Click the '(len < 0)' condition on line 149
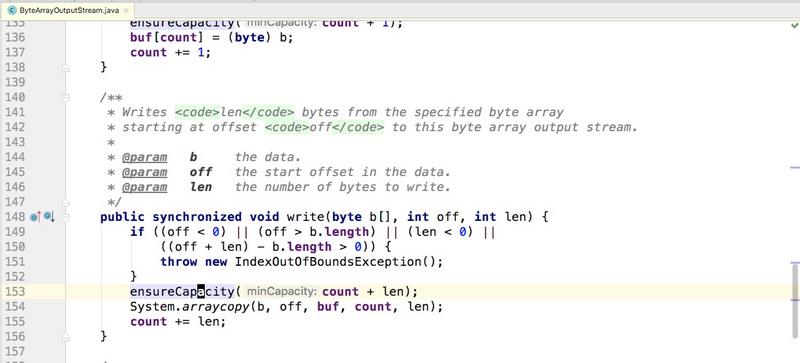Image resolution: width=800 pixels, height=363 pixels. point(441,232)
